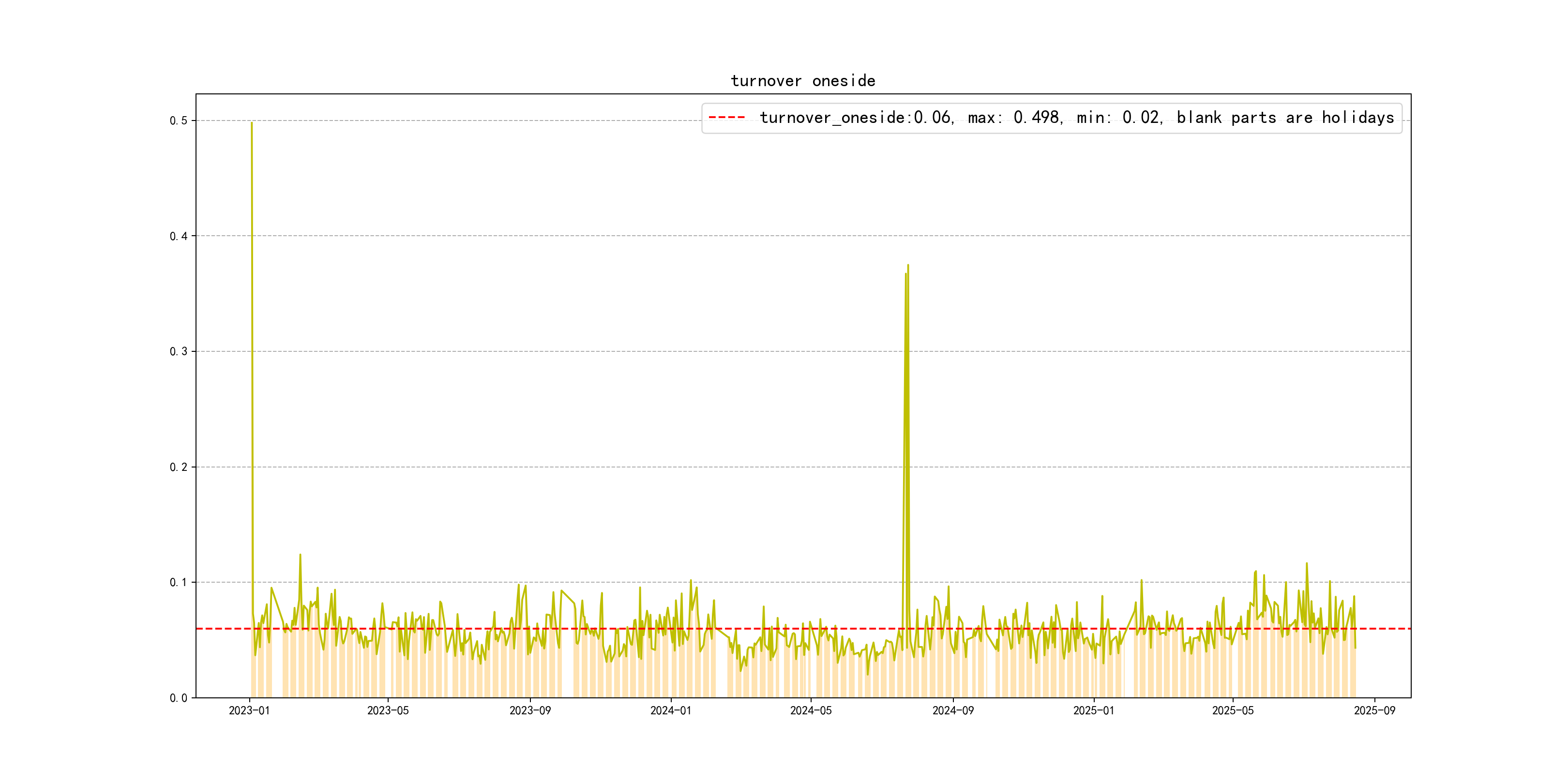The height and width of the screenshot is (784, 1568).
Task: Click the 0.0 y-axis tick label
Action: click(x=179, y=697)
